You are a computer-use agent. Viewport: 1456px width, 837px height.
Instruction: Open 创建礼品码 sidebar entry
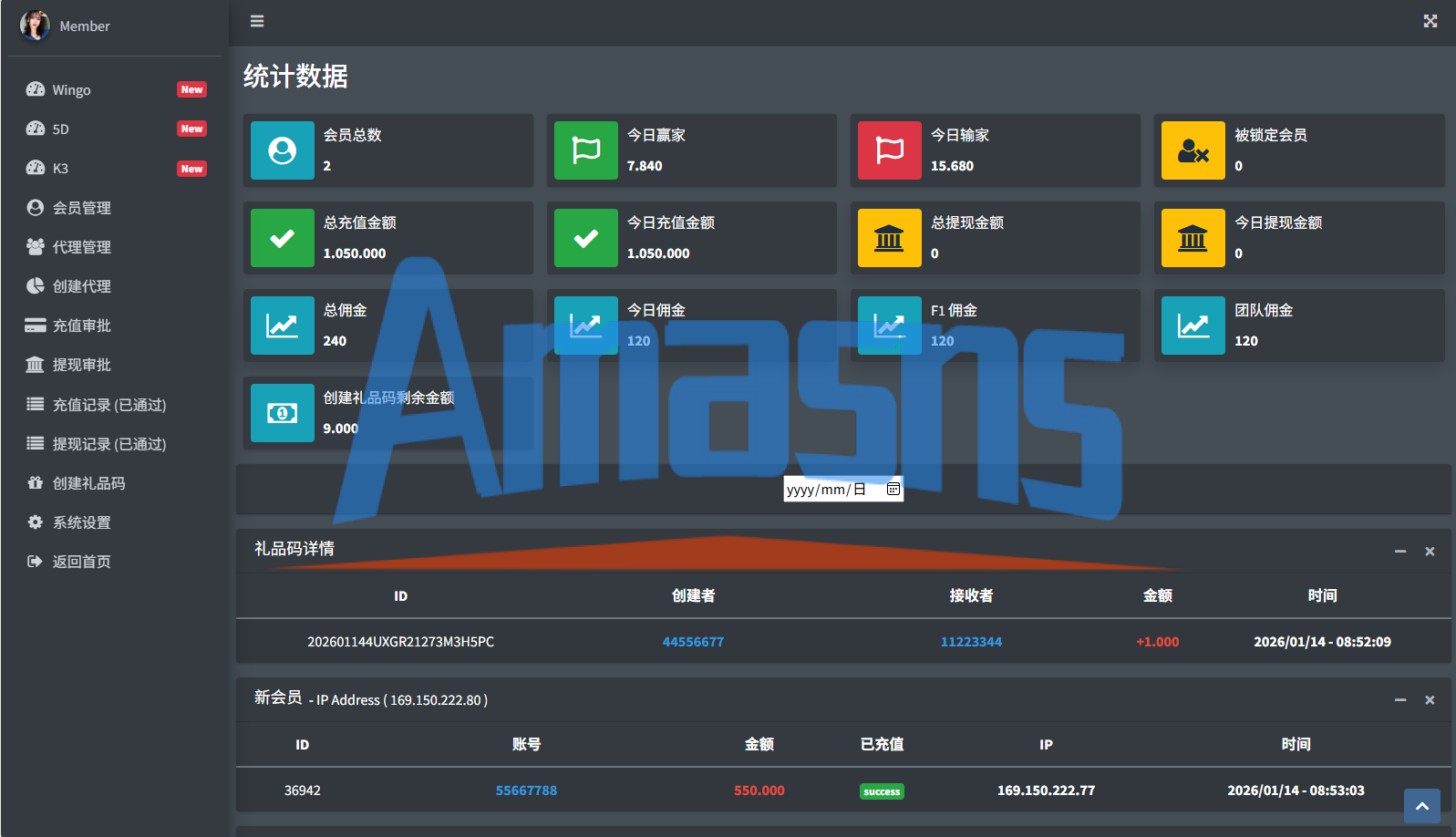[115, 483]
